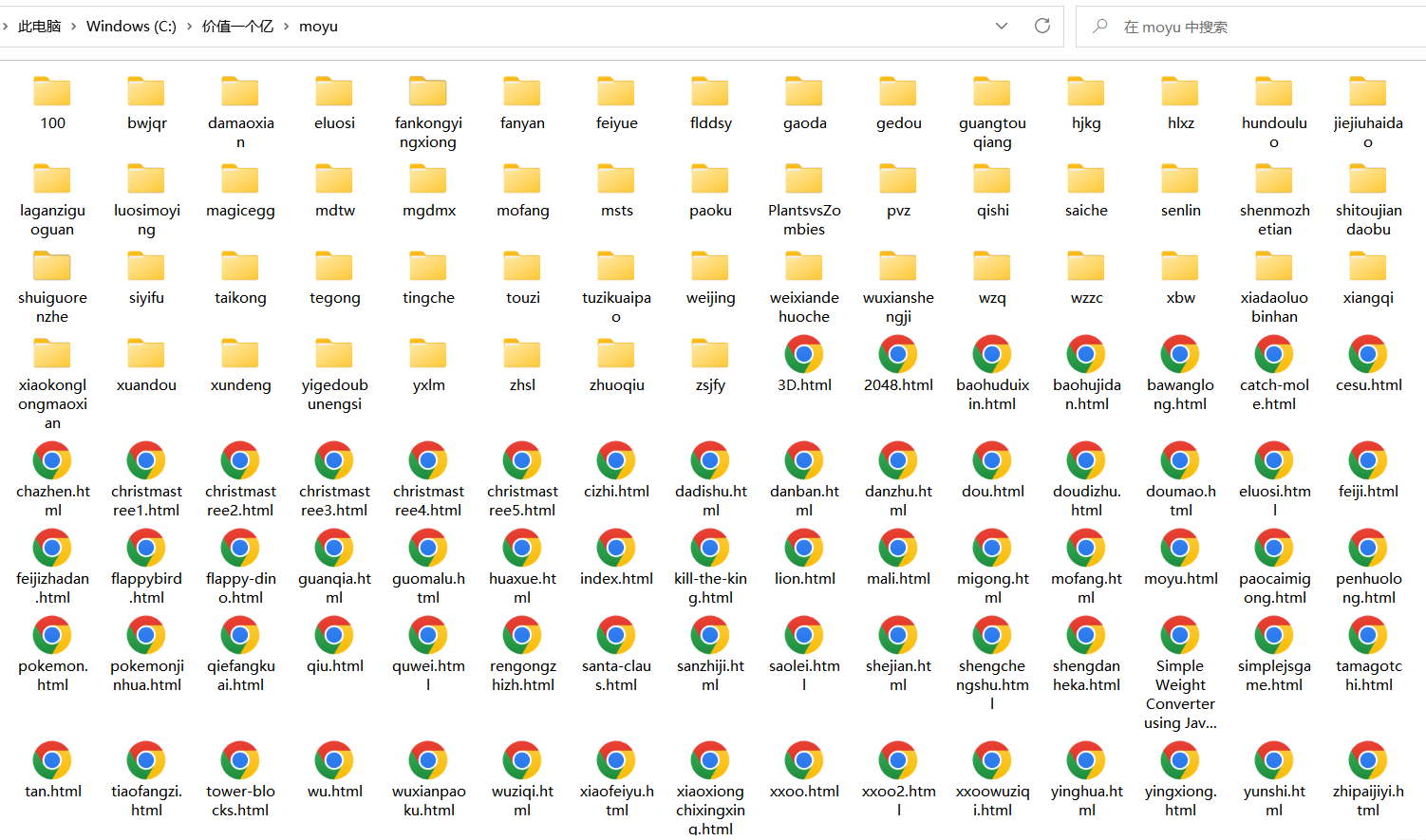
Task: Click the moyu breadcrumb segment
Action: tap(318, 27)
